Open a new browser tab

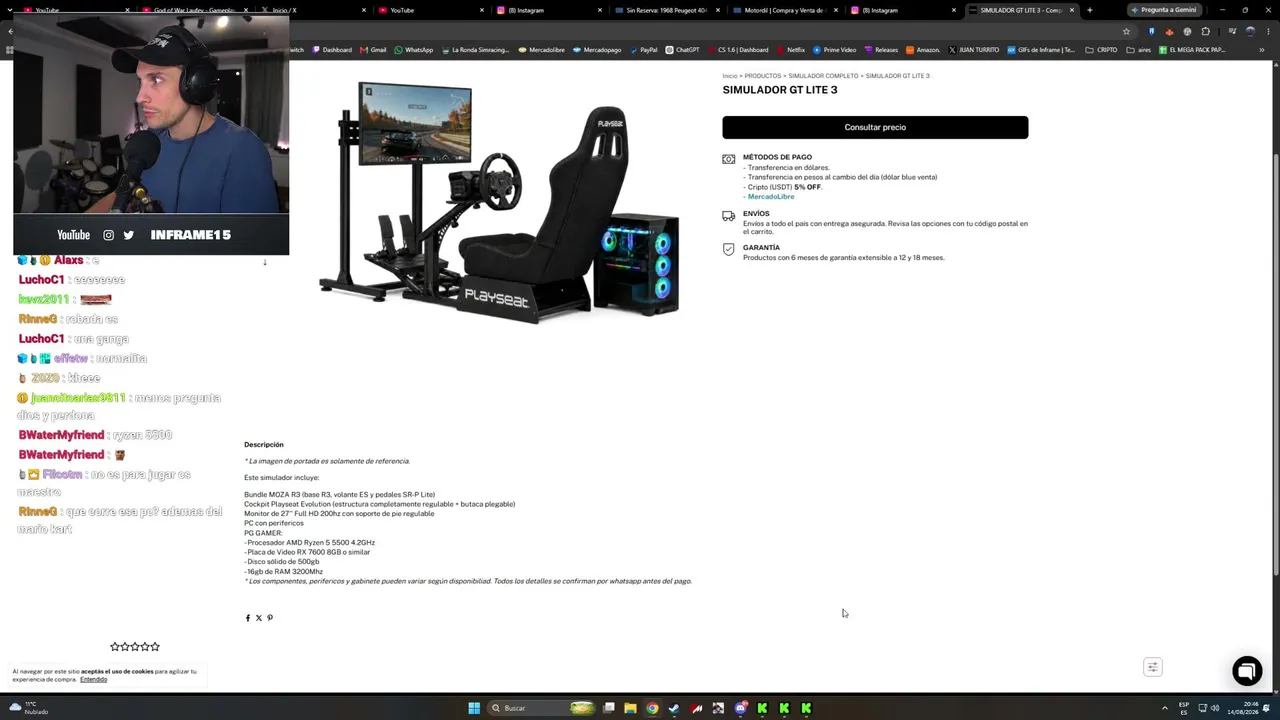[x=1089, y=10]
